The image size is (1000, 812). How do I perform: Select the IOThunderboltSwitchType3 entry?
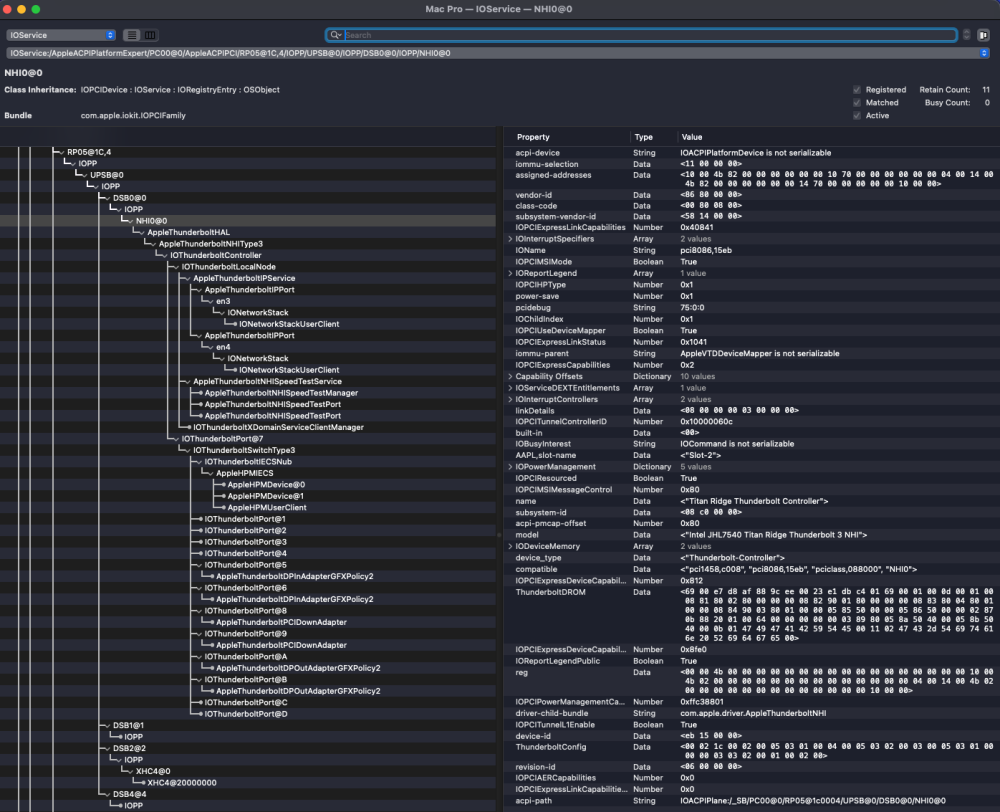[x=244, y=450]
